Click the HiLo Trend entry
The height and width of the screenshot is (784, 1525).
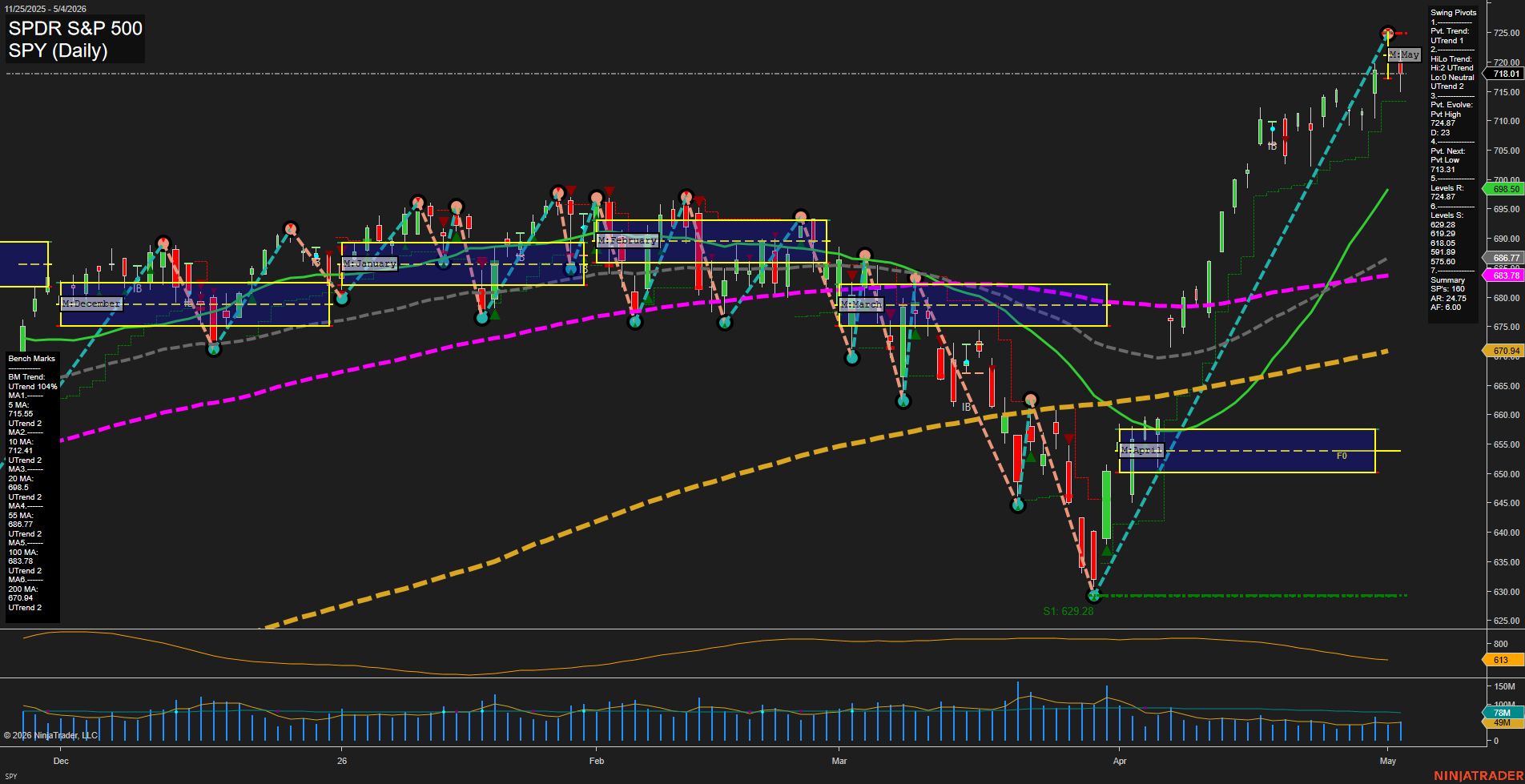tap(1452, 73)
